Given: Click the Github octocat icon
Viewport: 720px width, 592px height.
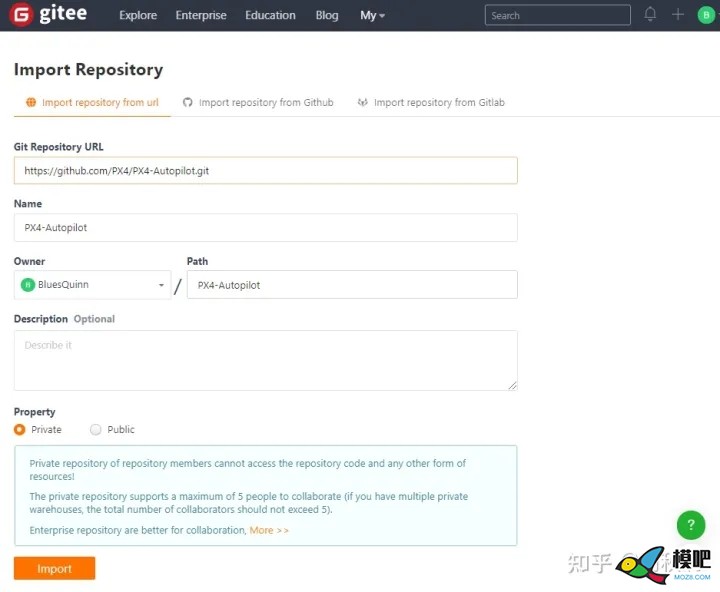Looking at the screenshot, I should [x=187, y=102].
